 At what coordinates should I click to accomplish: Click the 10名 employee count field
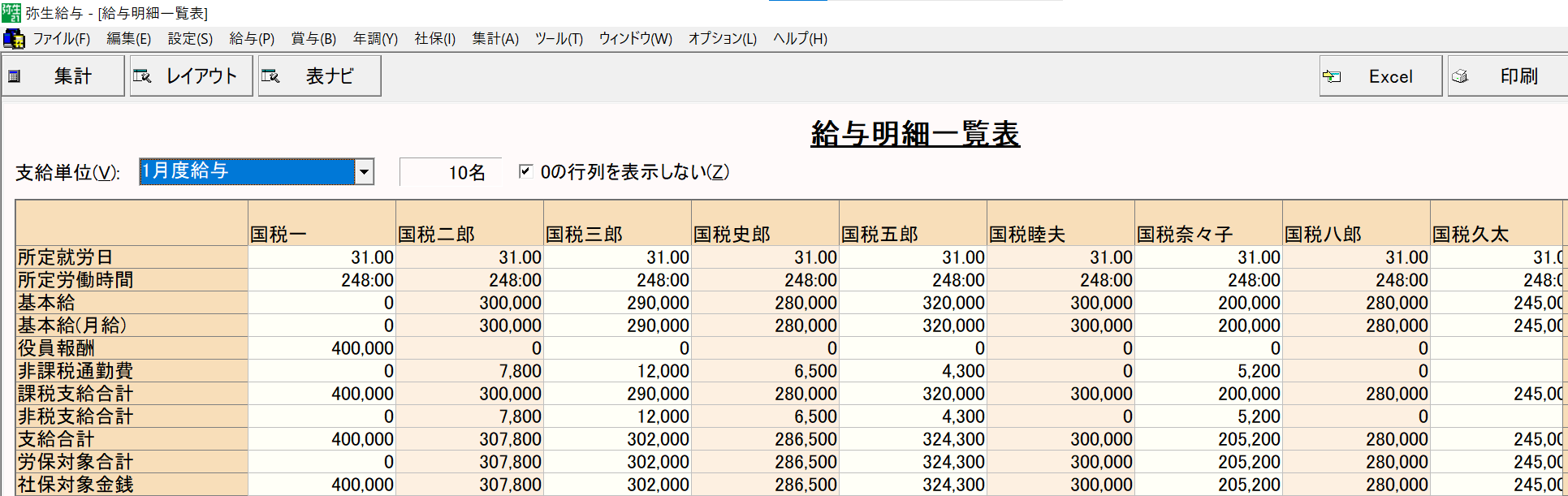pyautogui.click(x=451, y=172)
